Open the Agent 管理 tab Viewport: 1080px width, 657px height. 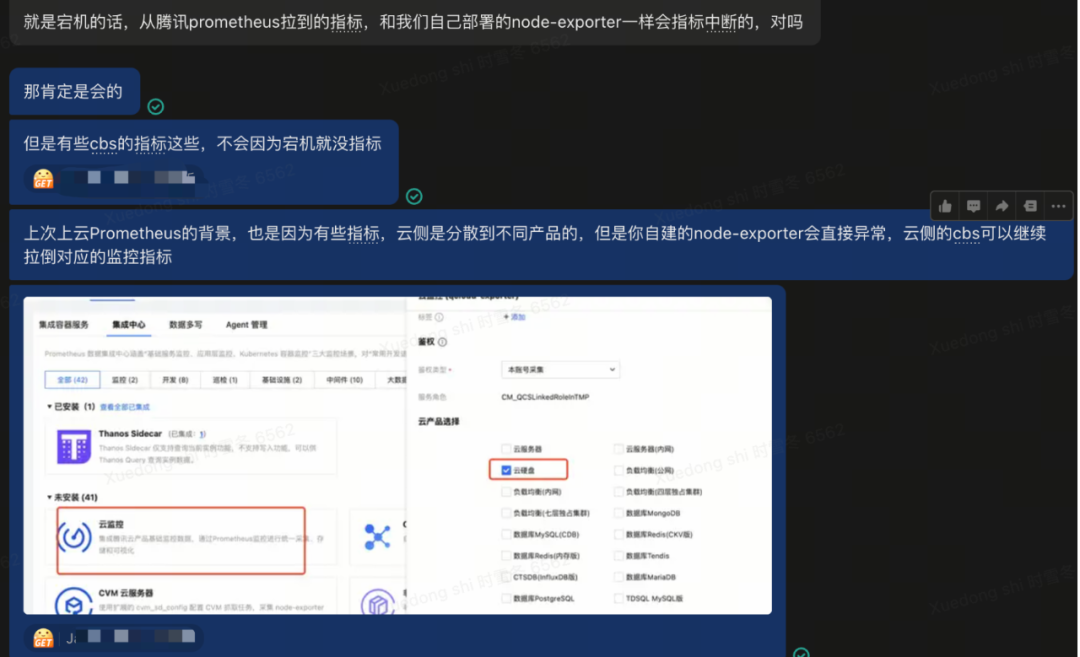coord(247,324)
